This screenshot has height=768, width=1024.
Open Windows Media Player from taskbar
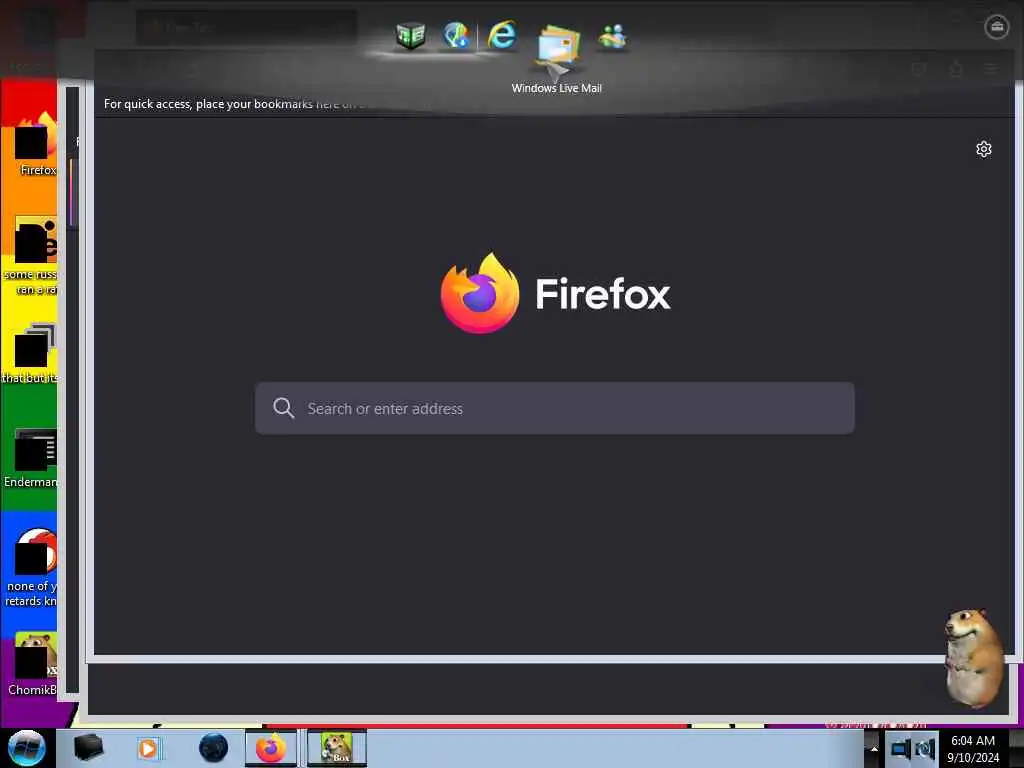coord(150,748)
